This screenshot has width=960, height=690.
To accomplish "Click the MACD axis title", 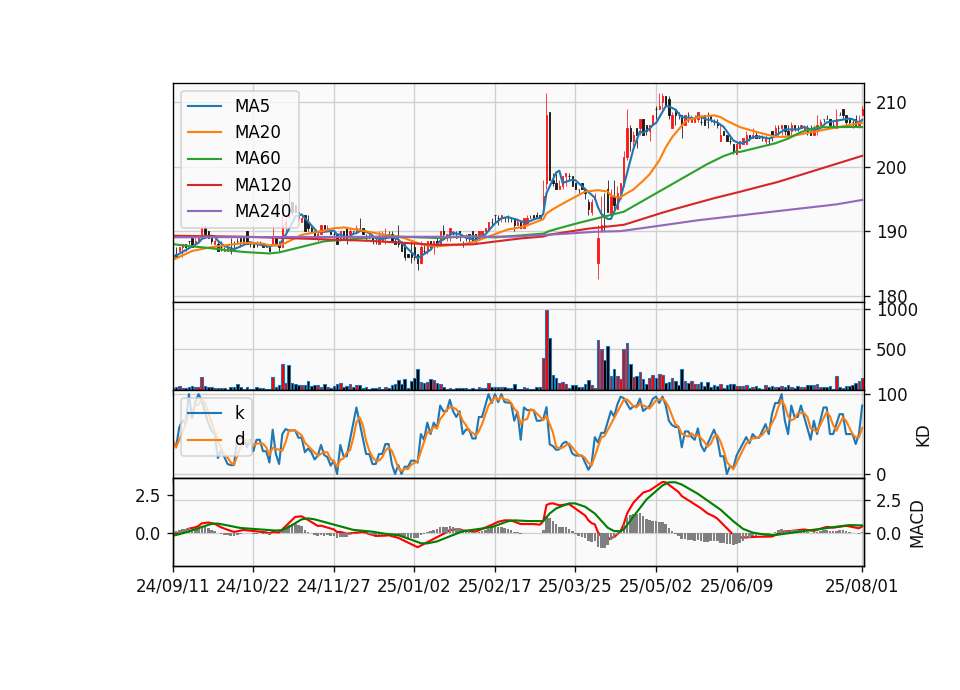I will 917,524.
